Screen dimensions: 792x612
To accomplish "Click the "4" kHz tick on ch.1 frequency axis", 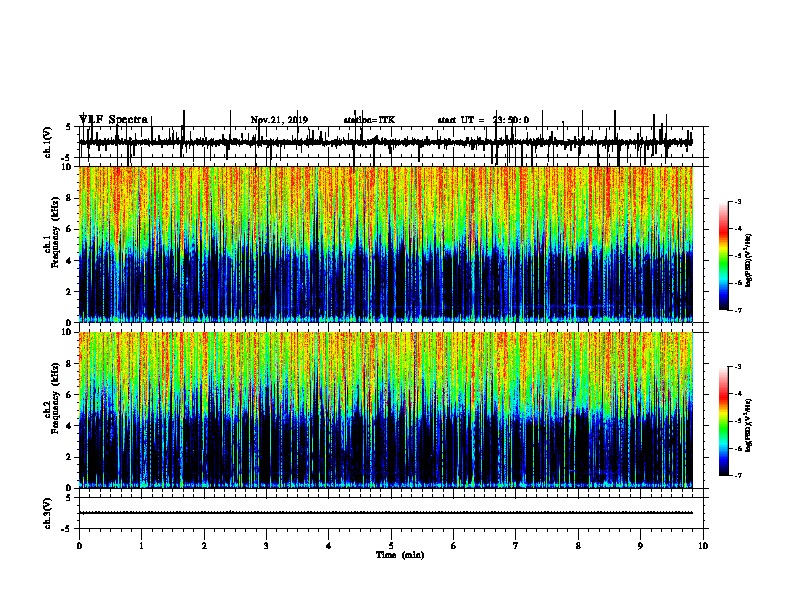I will 70,261.
